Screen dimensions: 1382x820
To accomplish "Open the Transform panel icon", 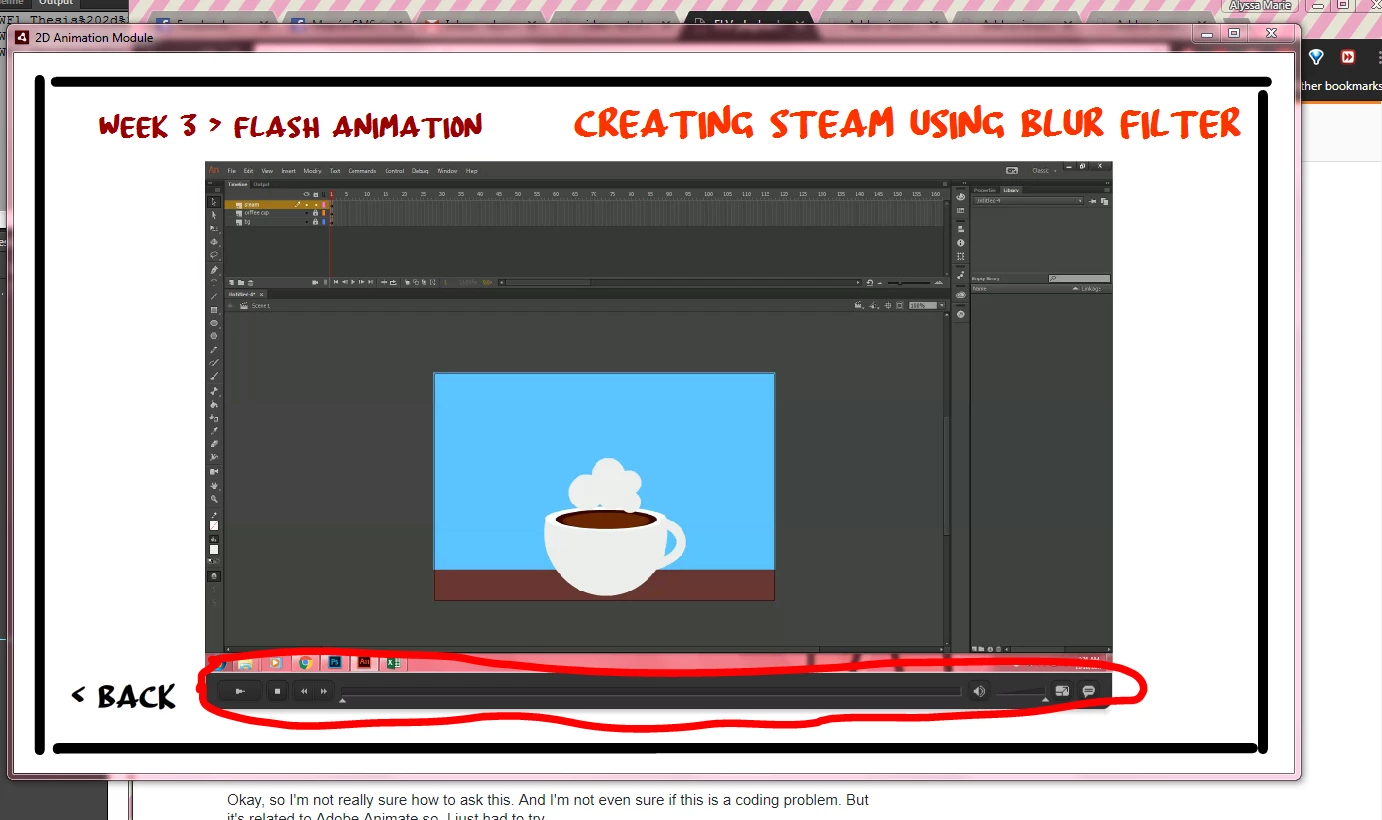I will [961, 257].
